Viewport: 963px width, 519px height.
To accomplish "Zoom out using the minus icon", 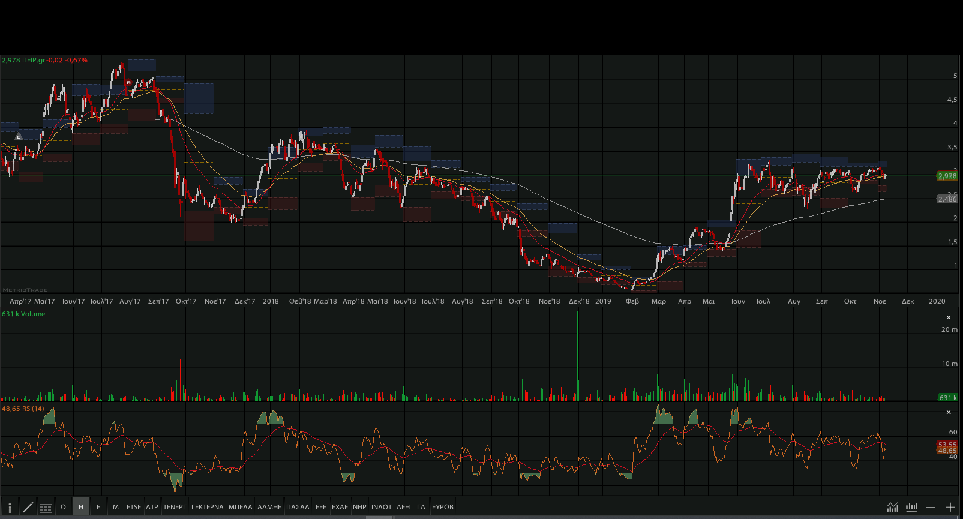I will pyautogui.click(x=931, y=508).
